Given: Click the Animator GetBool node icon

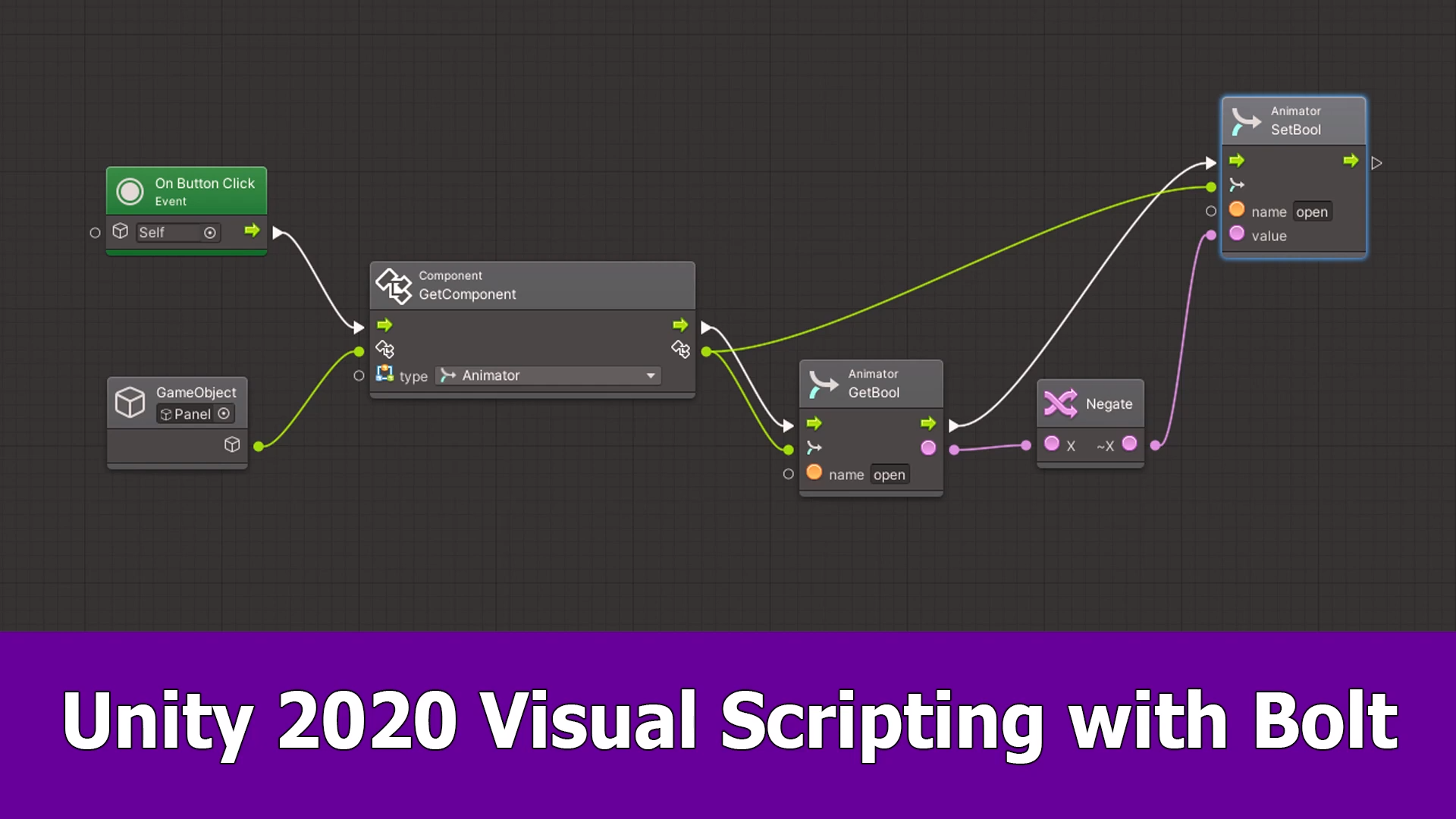Looking at the screenshot, I should [x=823, y=384].
